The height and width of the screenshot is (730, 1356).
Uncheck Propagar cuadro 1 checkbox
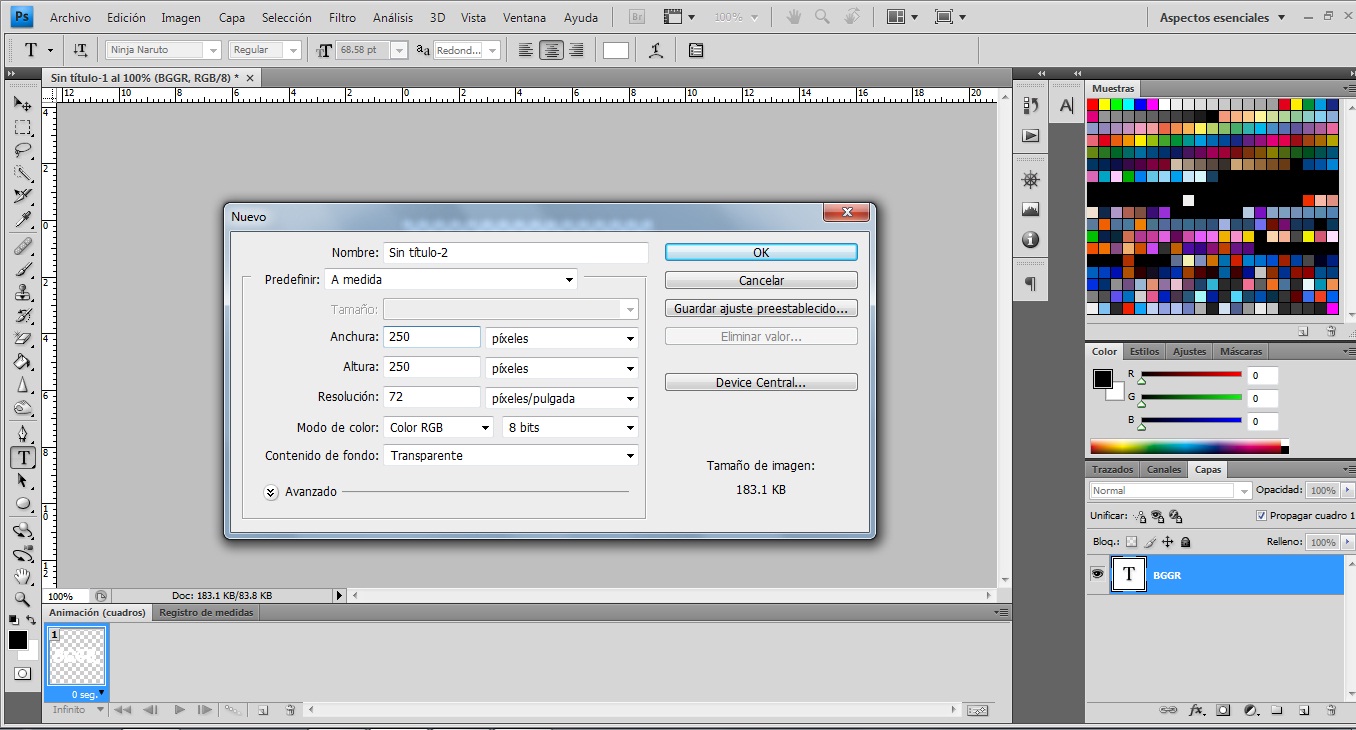tap(1261, 516)
